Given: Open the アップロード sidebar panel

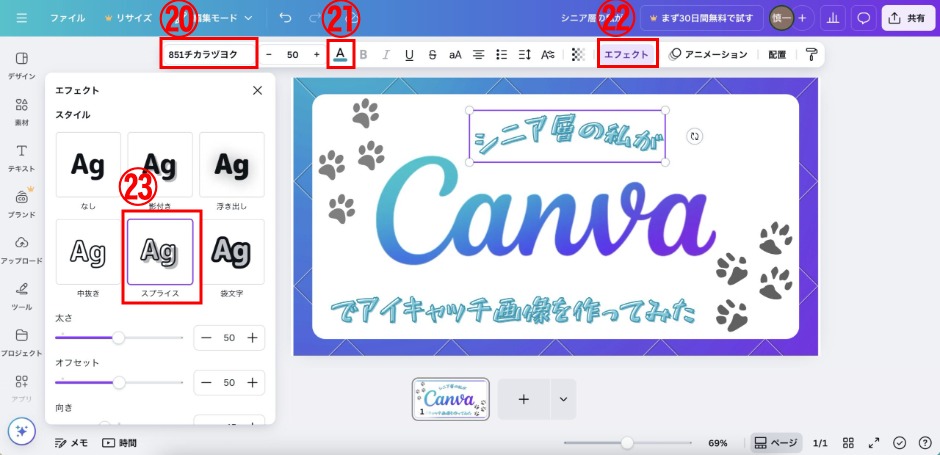Looking at the screenshot, I should [x=22, y=250].
